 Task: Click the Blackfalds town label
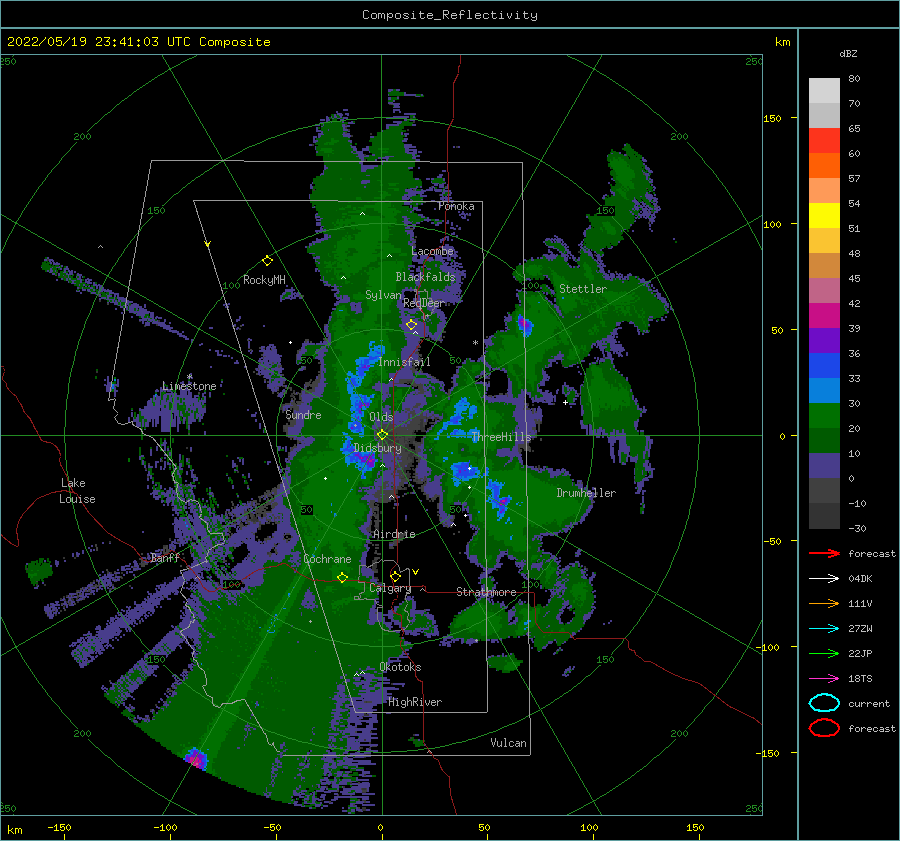point(425,277)
